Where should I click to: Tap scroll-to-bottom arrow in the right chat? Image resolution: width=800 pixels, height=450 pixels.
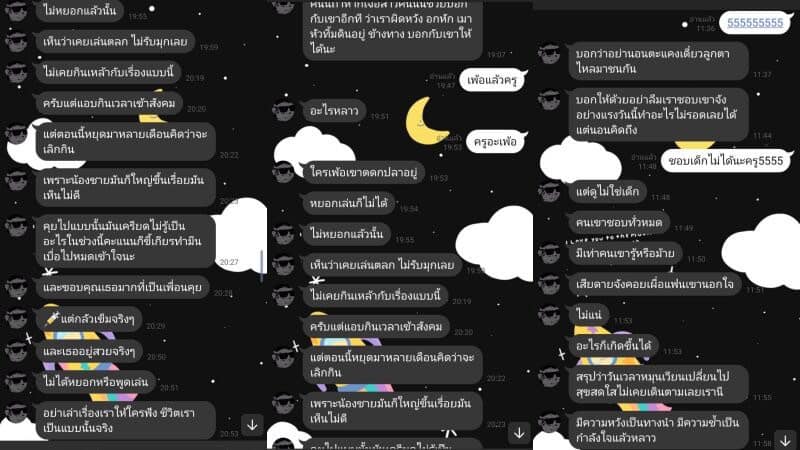point(786,439)
